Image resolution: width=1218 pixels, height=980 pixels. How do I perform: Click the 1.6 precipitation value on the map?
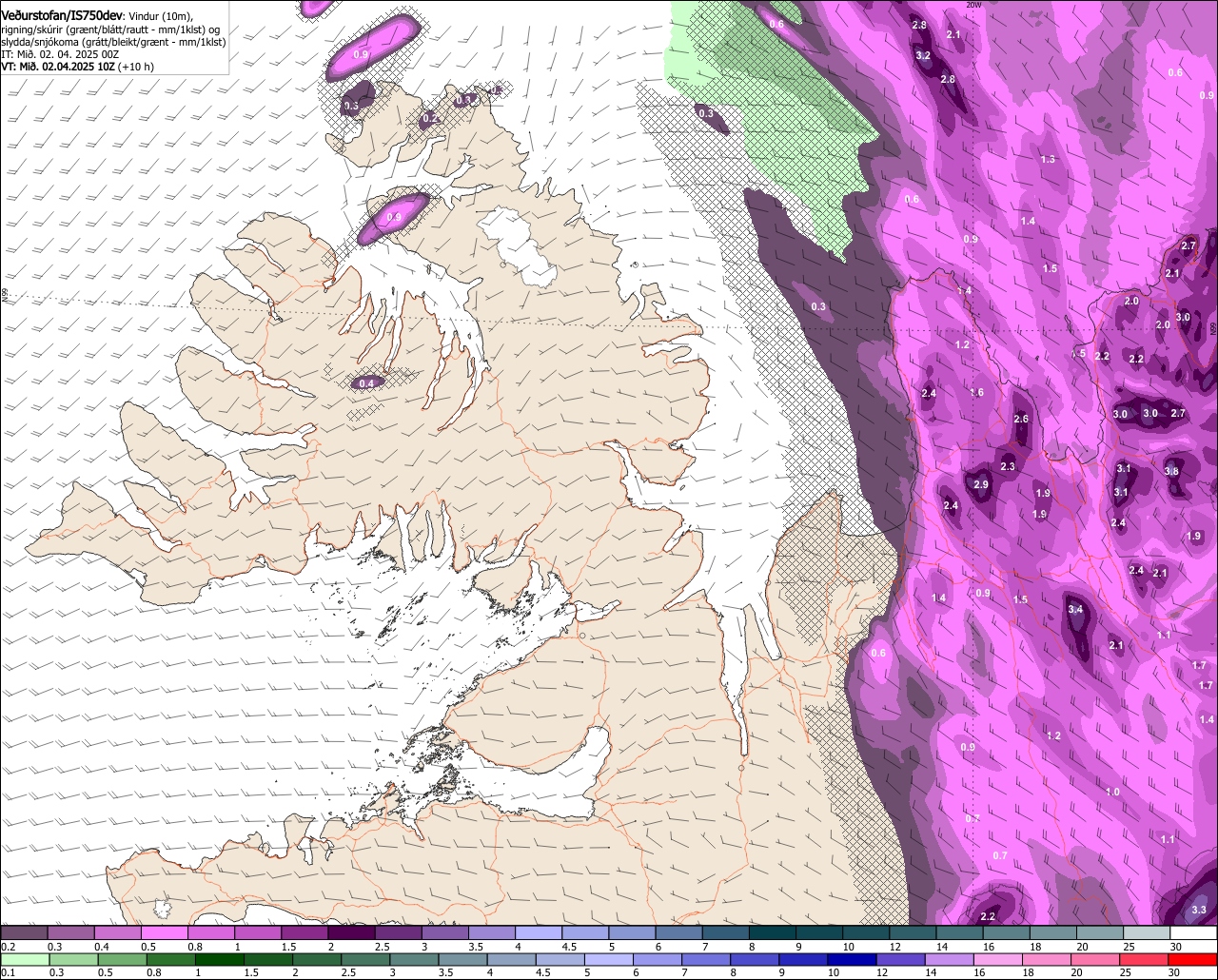pyautogui.click(x=977, y=393)
